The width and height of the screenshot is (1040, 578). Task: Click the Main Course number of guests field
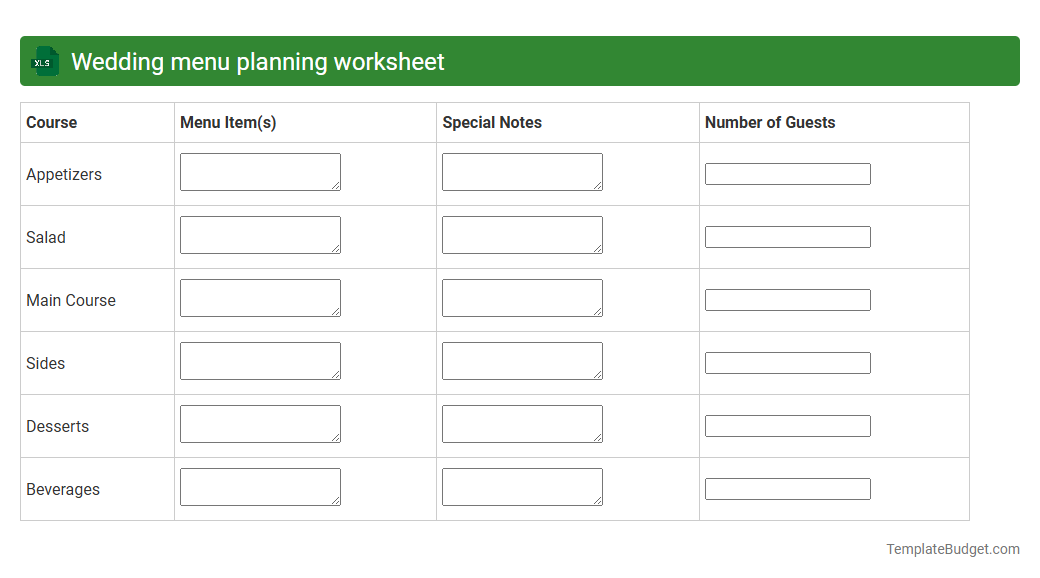click(x=788, y=299)
